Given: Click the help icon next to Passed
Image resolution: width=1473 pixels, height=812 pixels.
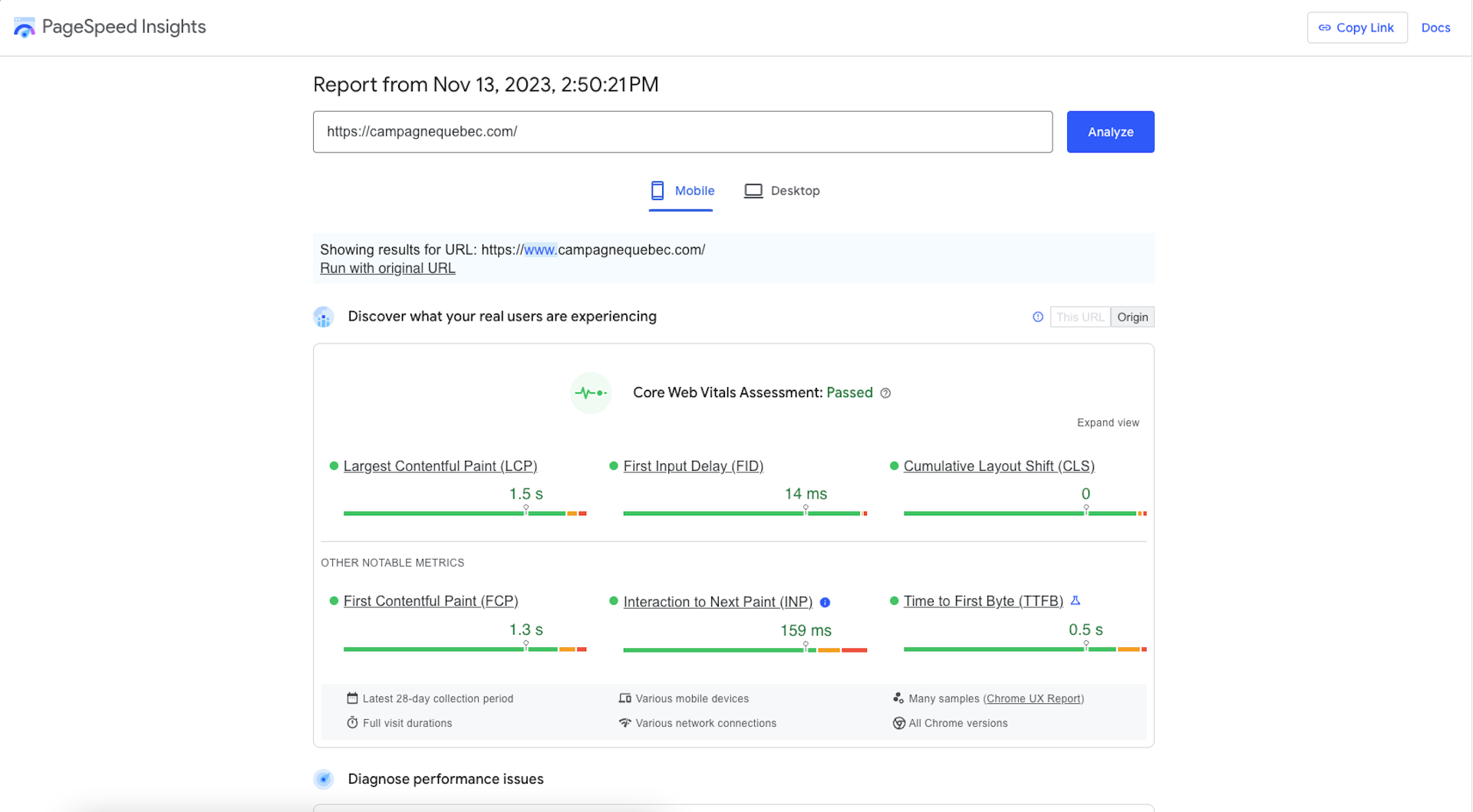Looking at the screenshot, I should 885,393.
